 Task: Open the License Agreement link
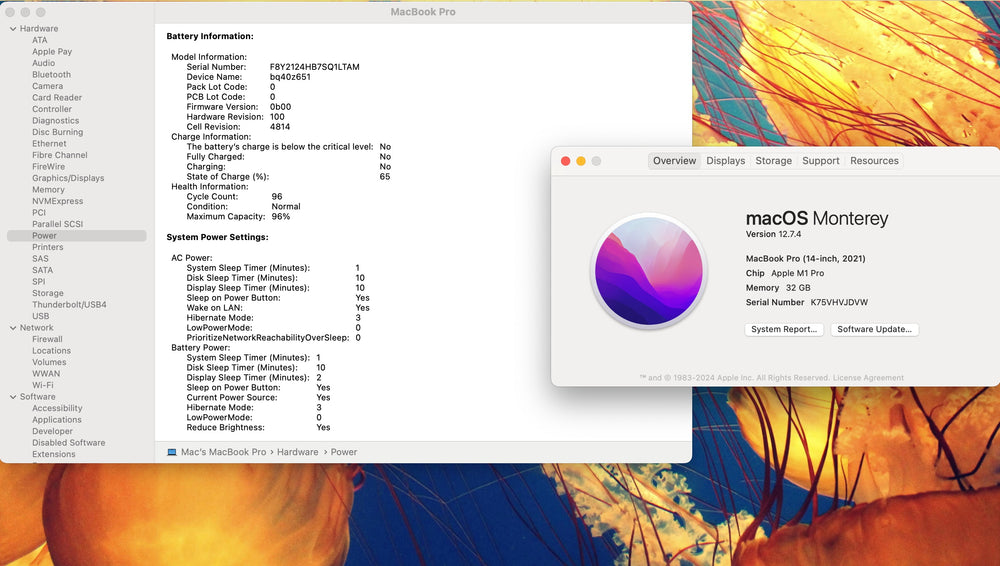click(x=870, y=378)
